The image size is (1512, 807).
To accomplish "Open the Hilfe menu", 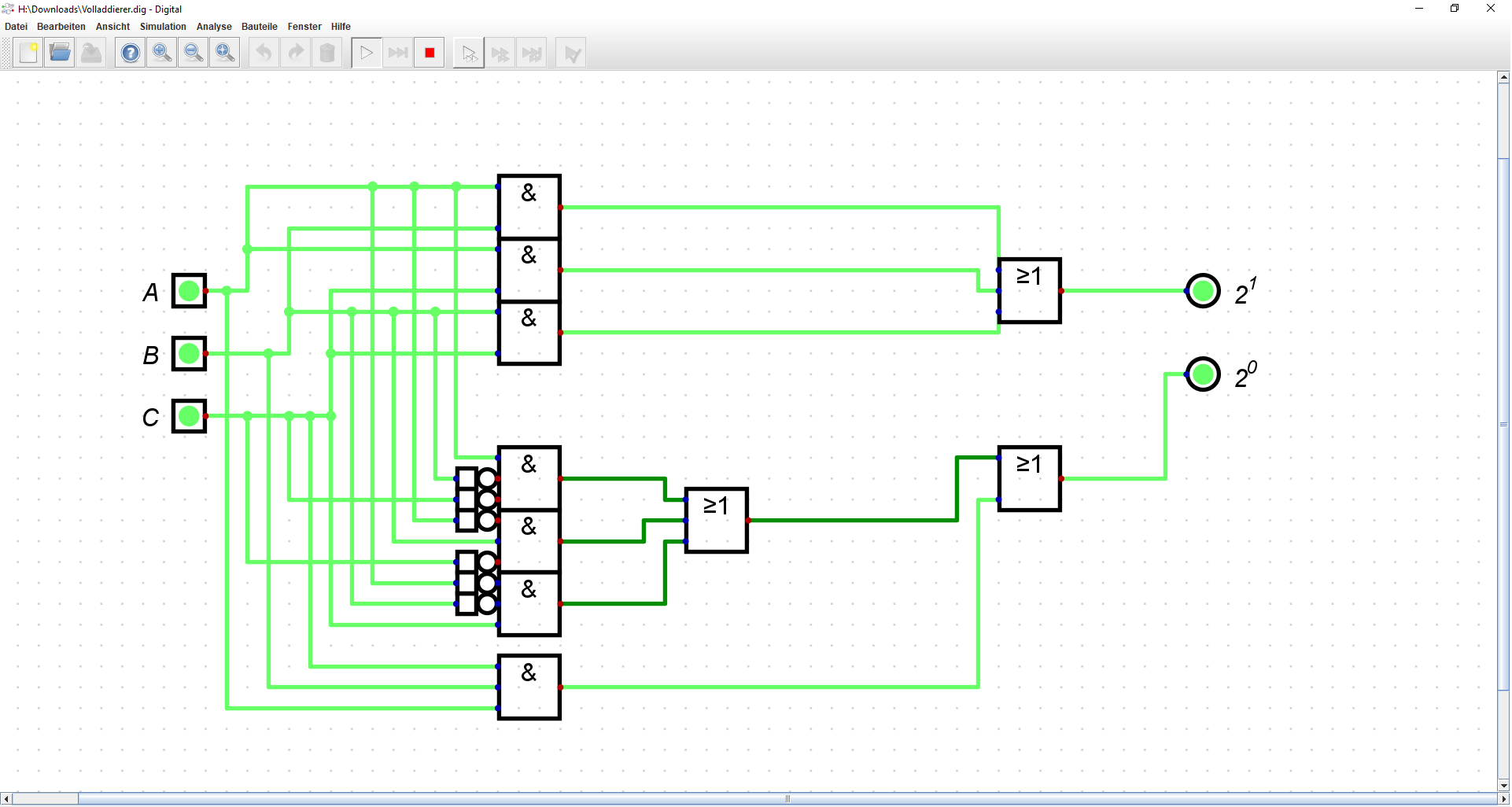I will click(x=341, y=27).
